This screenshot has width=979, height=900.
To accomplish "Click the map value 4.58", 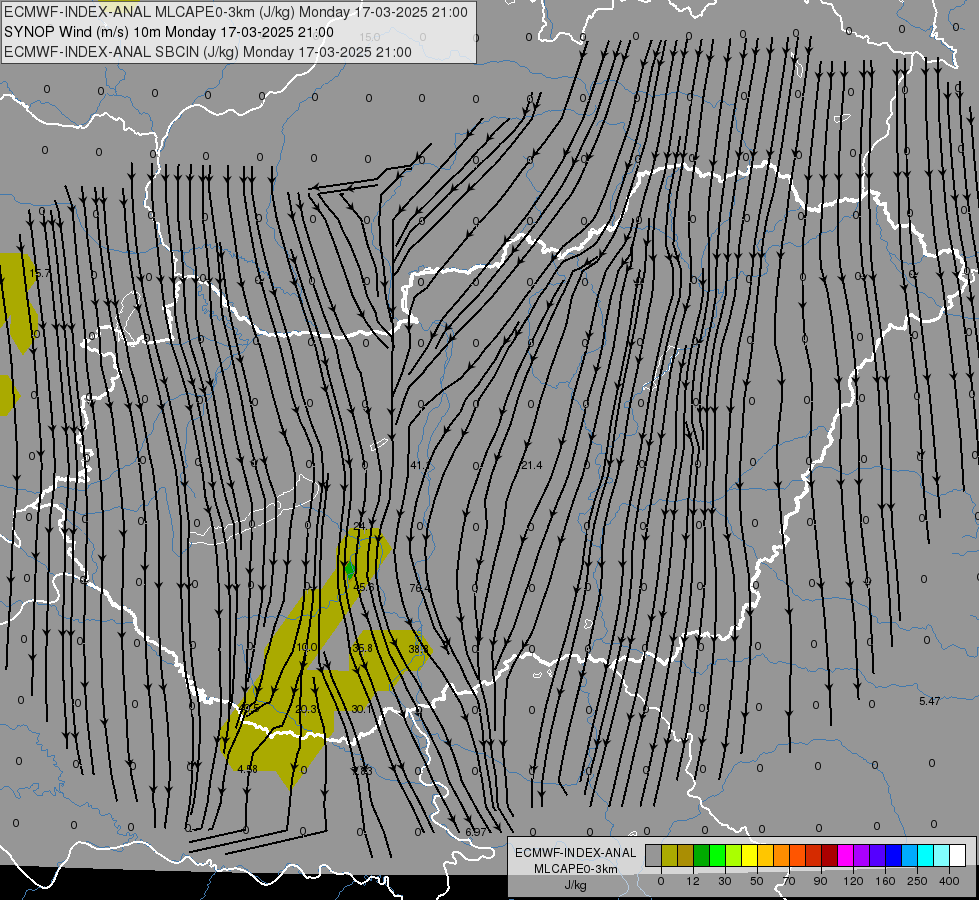I will click(248, 769).
